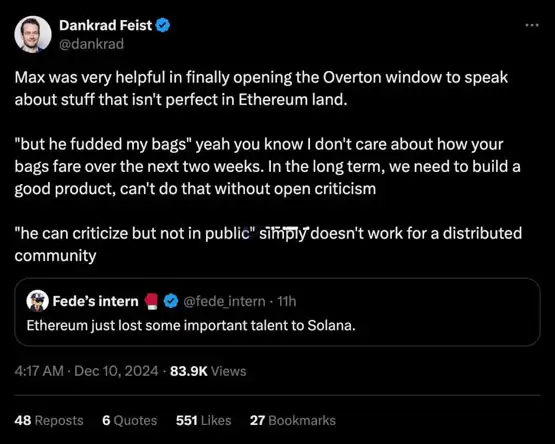Click the 4:17 AM · Dec 10, 2024 timestamp
The height and width of the screenshot is (444, 555).
tap(86, 371)
